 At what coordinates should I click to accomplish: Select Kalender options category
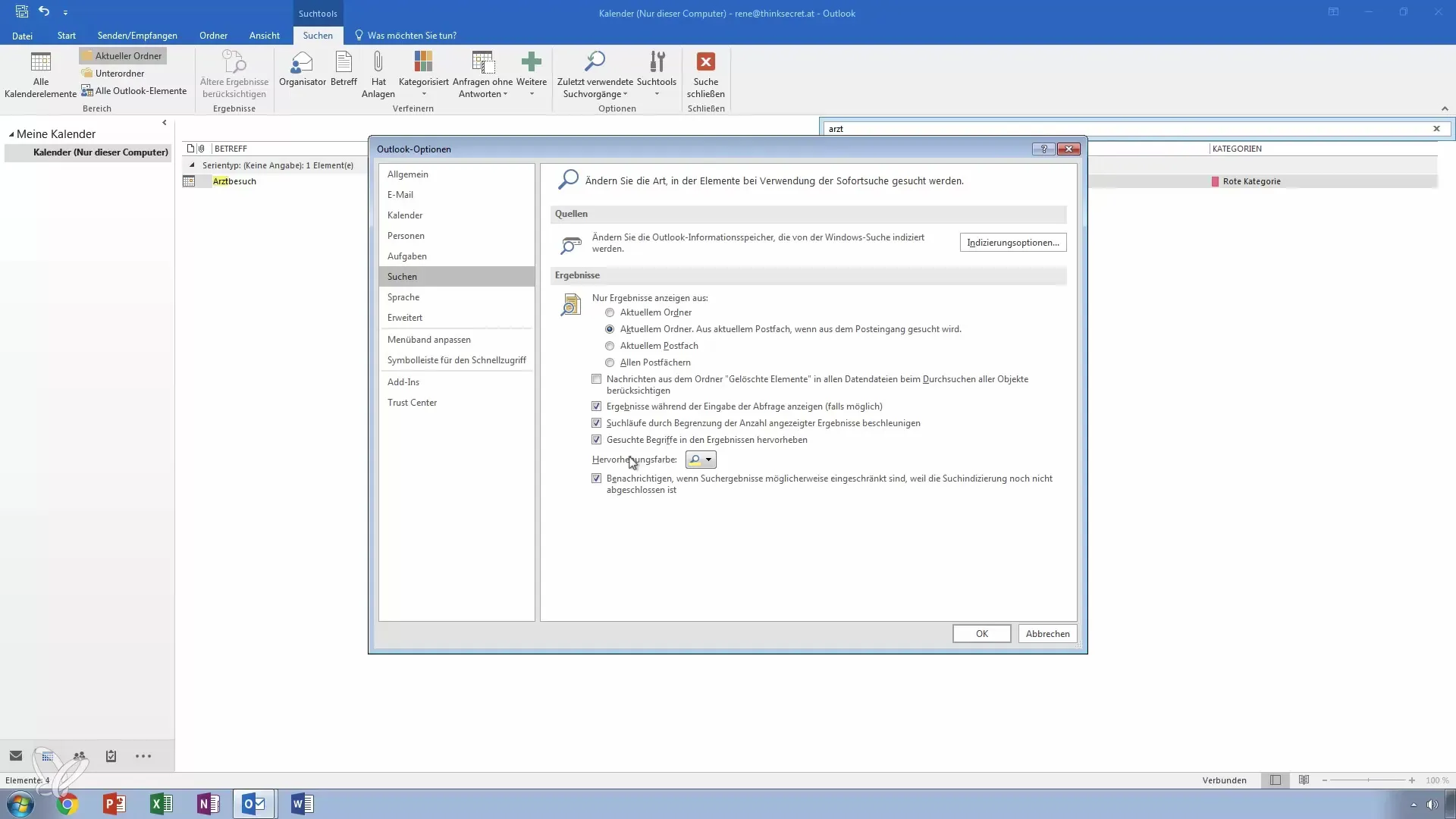(x=457, y=215)
